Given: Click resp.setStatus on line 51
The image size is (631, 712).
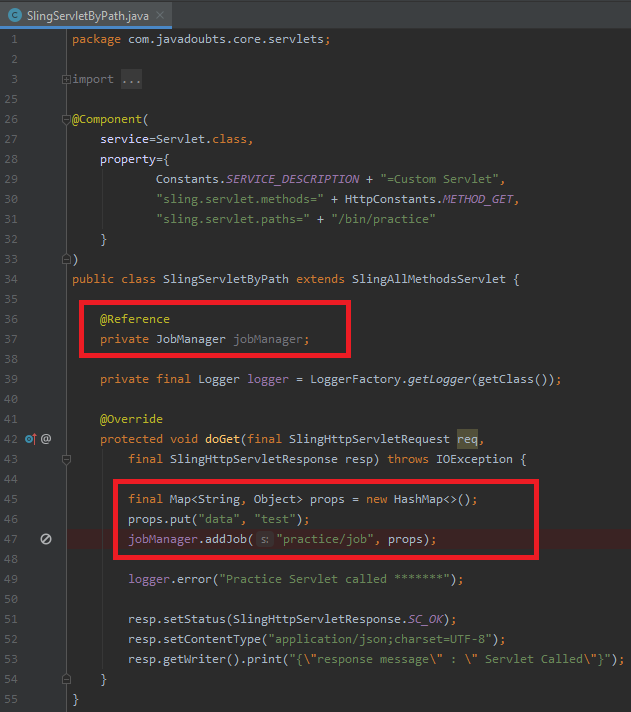Looking at the screenshot, I should tap(177, 619).
